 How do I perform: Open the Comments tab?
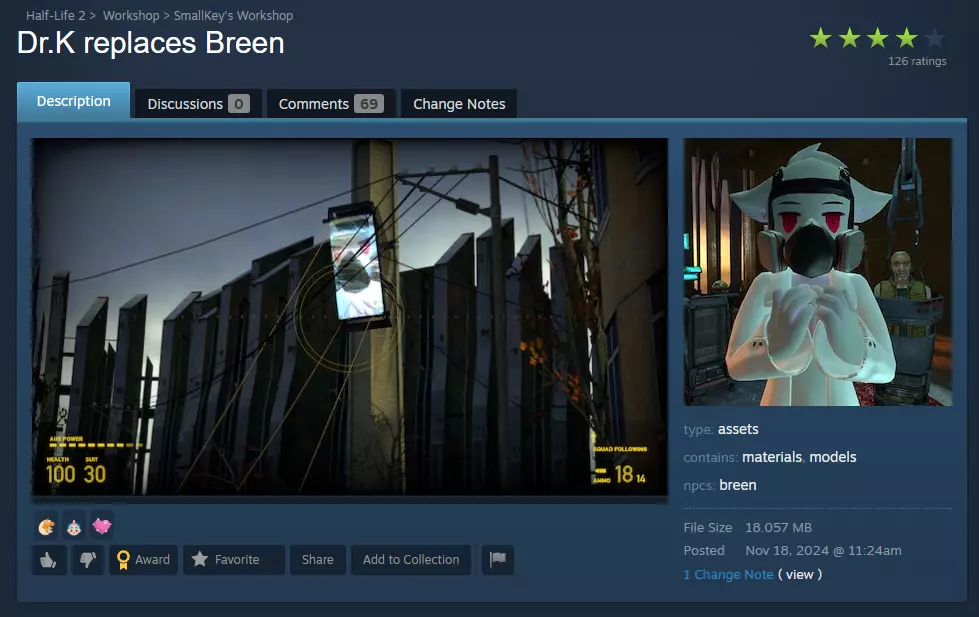tap(331, 104)
